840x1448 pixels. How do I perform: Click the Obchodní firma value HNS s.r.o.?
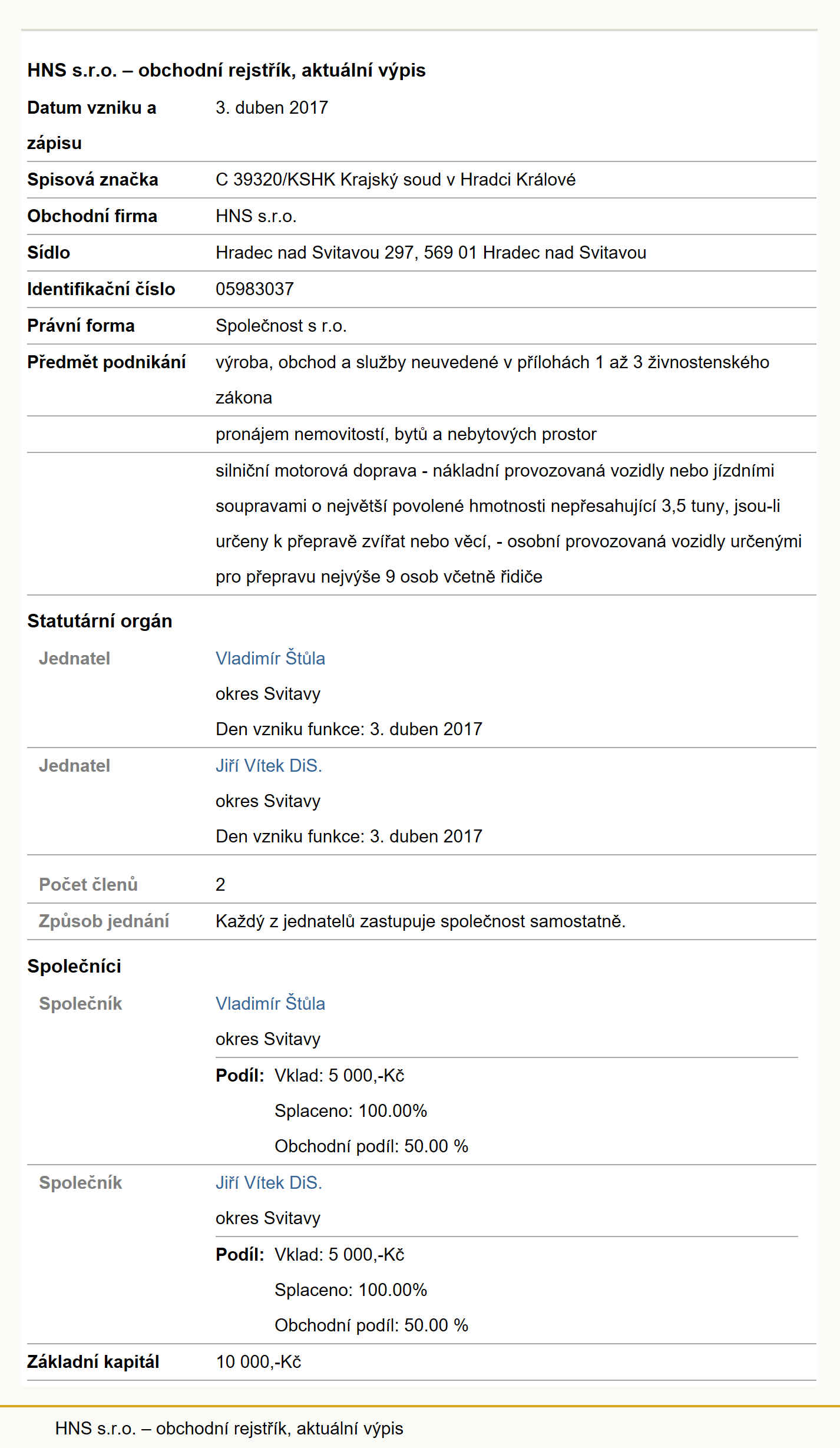coord(256,216)
